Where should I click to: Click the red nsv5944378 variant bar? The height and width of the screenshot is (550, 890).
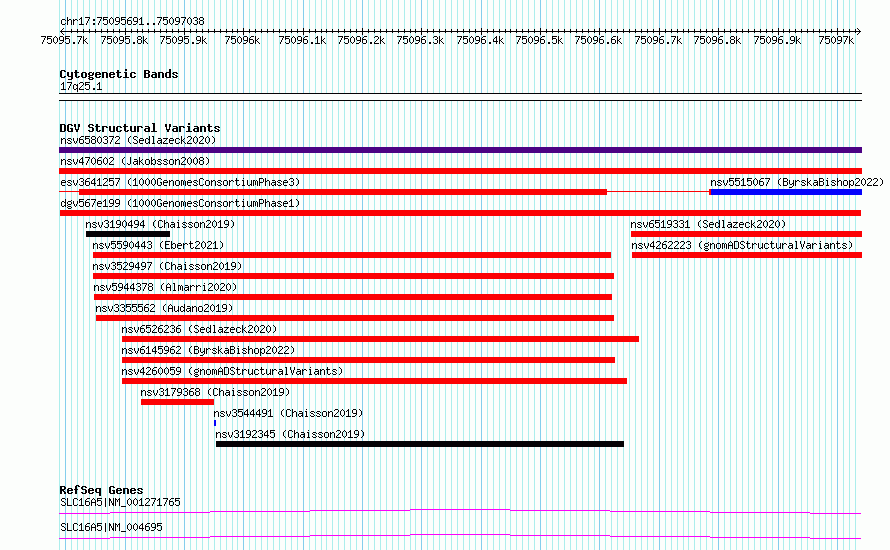353,297
